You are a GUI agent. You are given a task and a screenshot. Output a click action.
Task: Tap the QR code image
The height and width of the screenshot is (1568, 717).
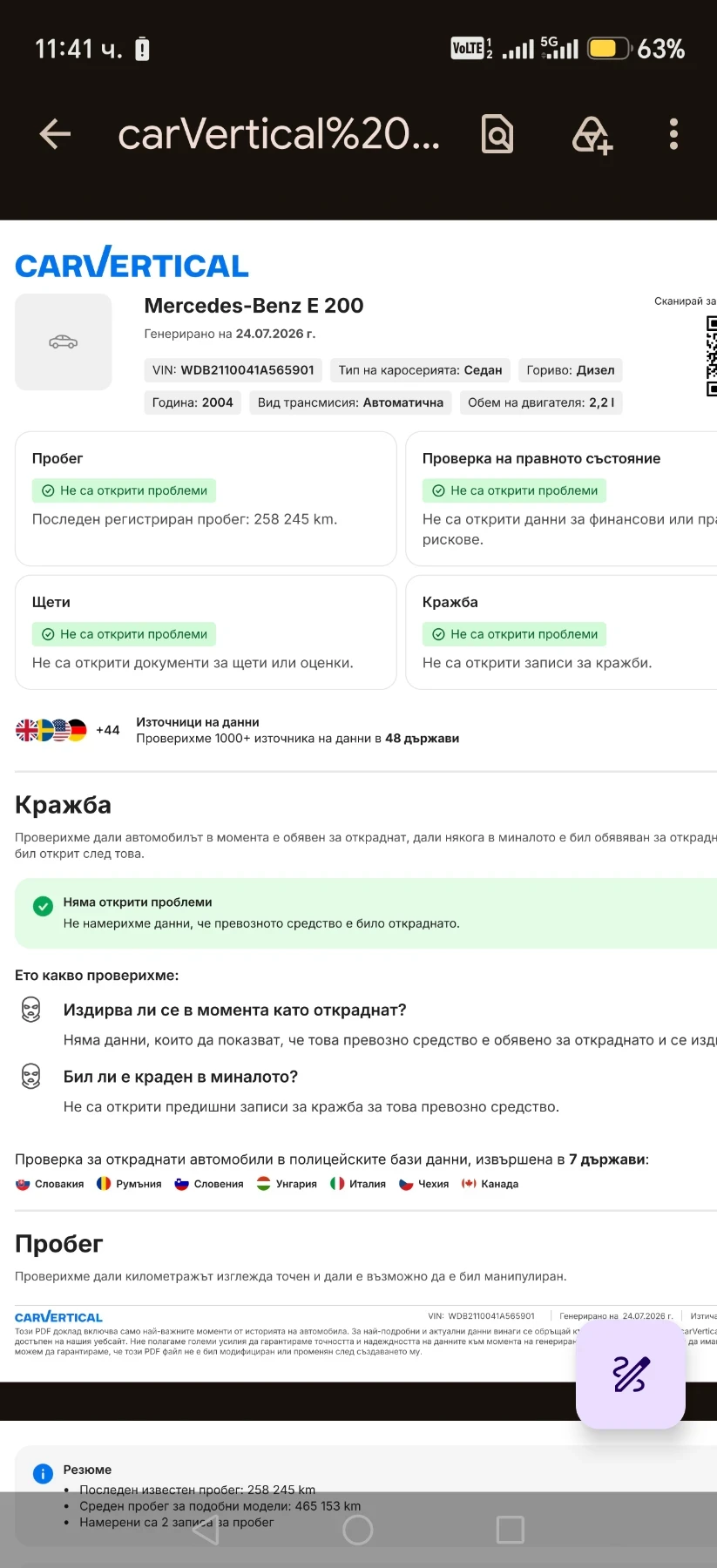[x=711, y=356]
